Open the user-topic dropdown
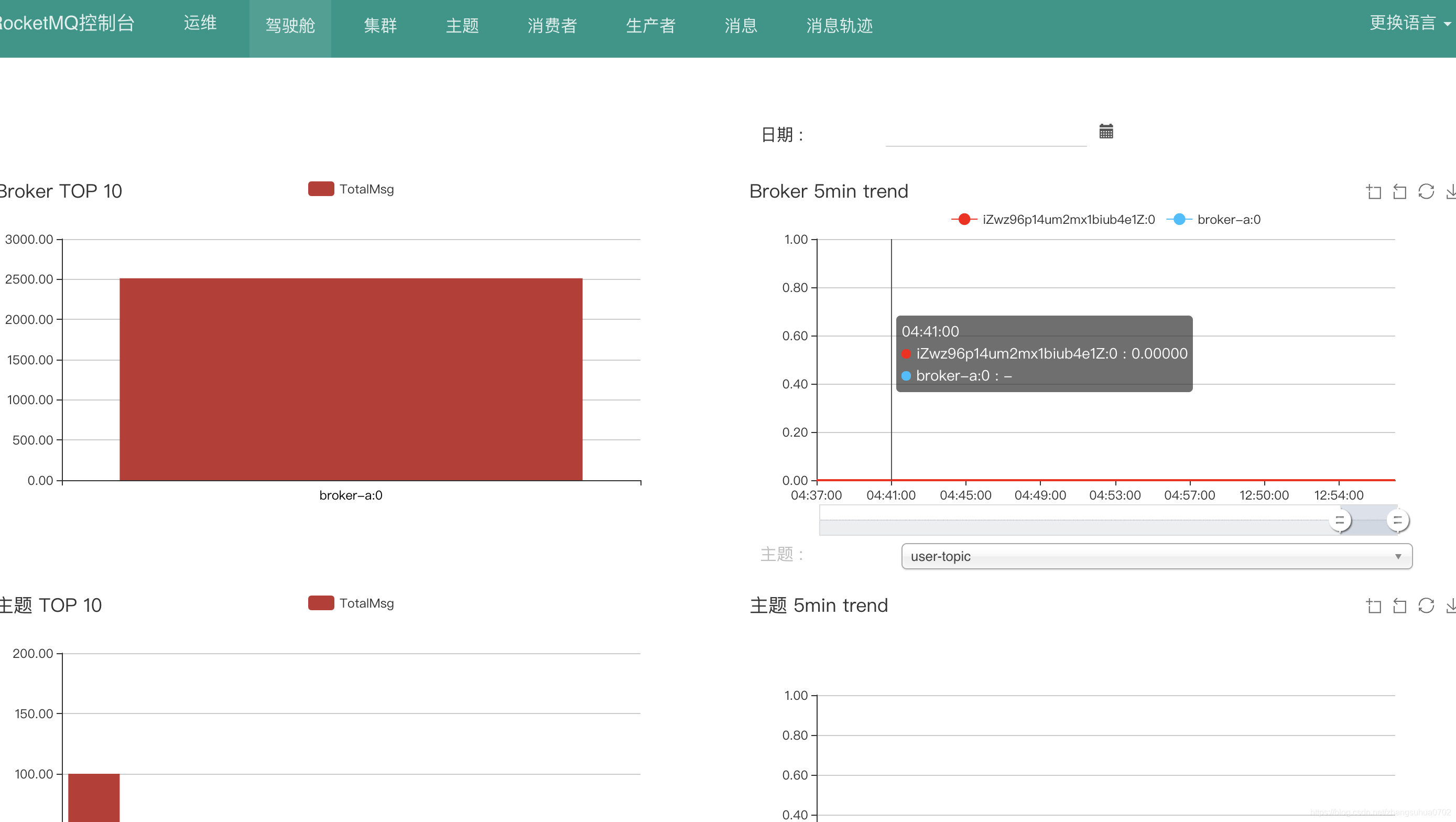This screenshot has width=1456, height=822. (x=1156, y=556)
